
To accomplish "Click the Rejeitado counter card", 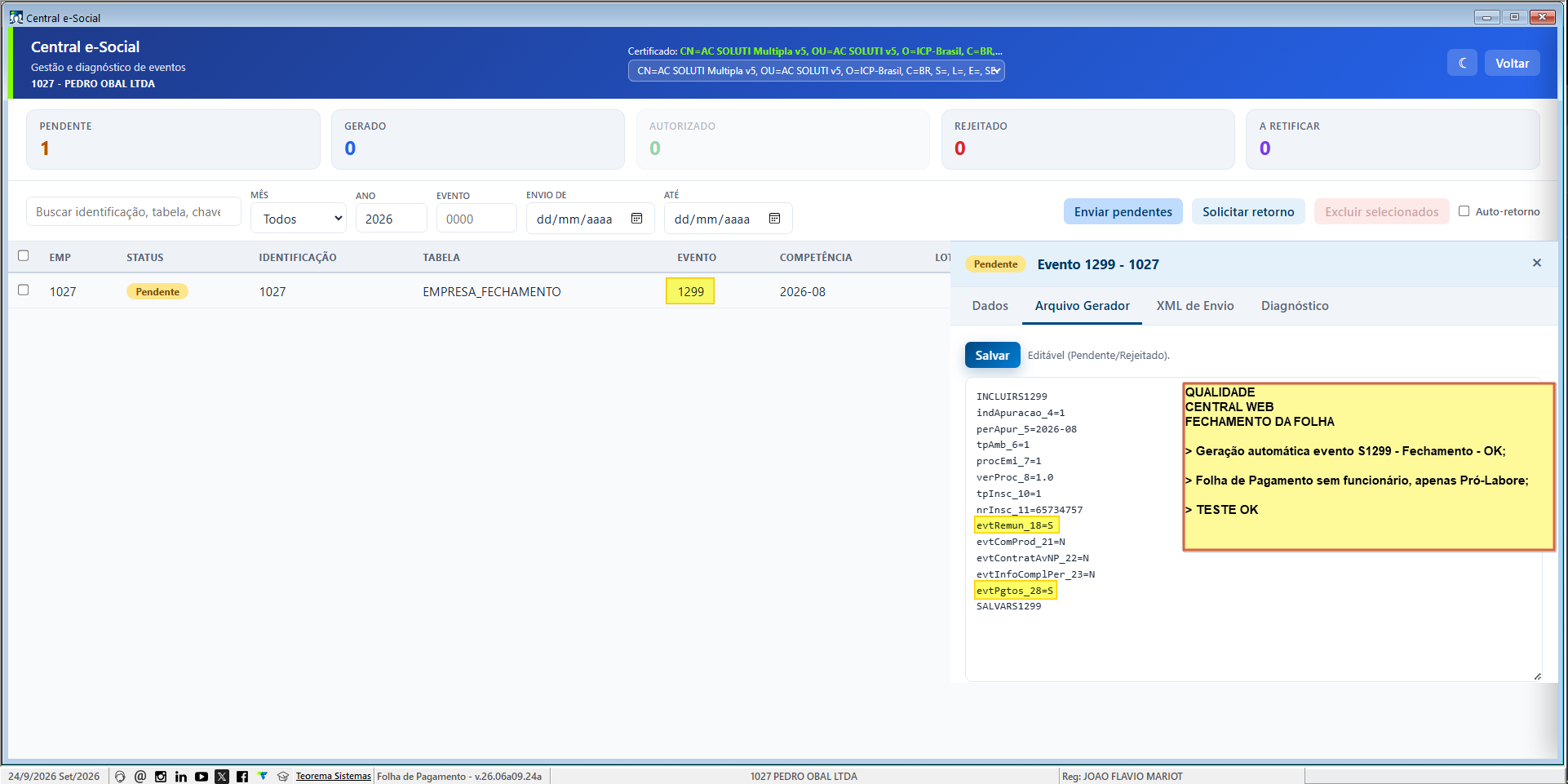I will [x=1088, y=140].
